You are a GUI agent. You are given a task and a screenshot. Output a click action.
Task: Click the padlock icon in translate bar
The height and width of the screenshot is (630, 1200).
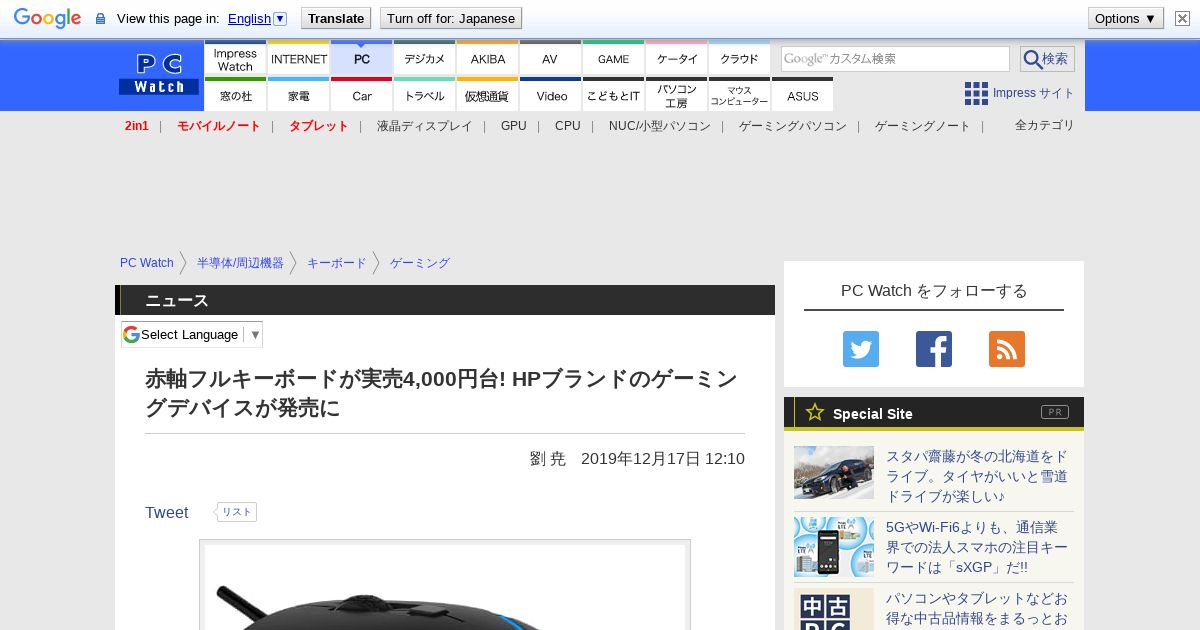[x=100, y=19]
